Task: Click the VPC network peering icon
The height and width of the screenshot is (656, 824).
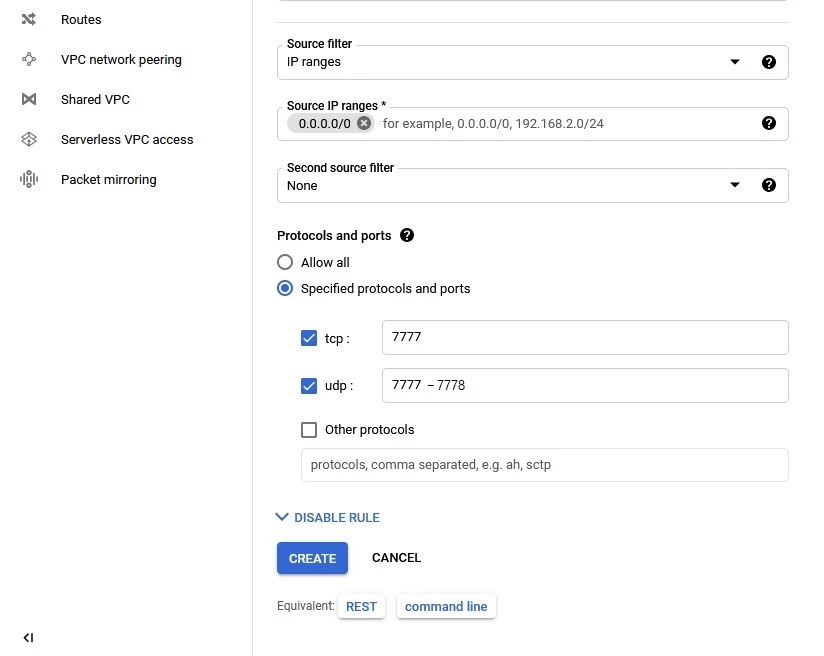Action: (x=29, y=59)
